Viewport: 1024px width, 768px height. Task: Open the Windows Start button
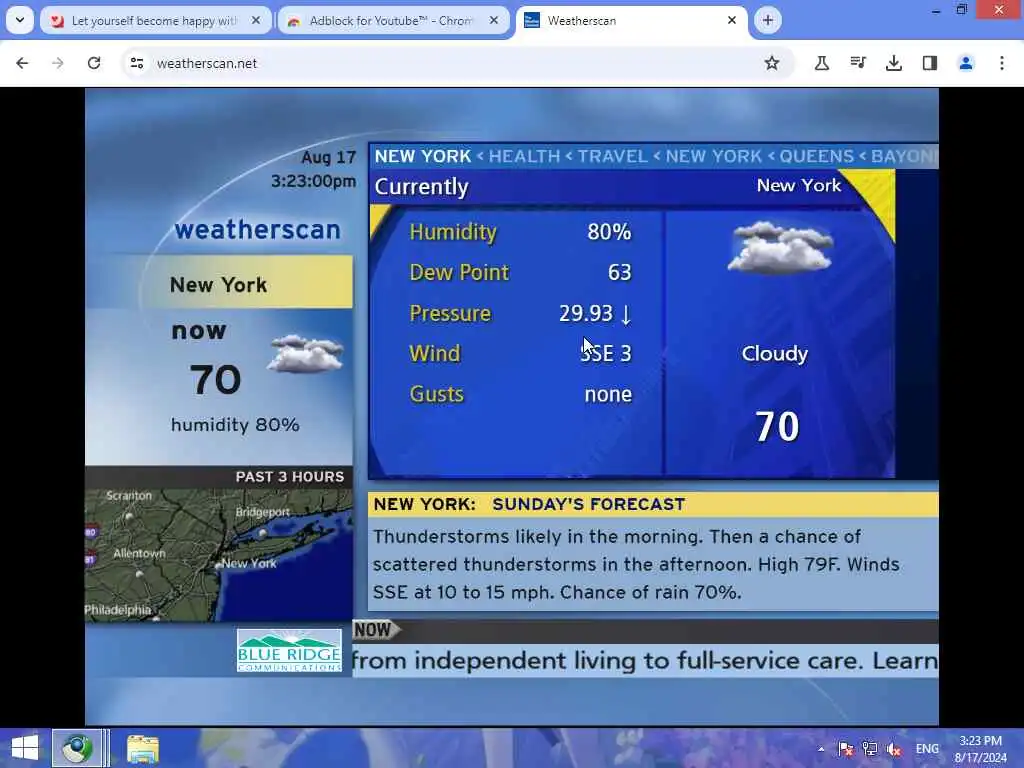25,748
